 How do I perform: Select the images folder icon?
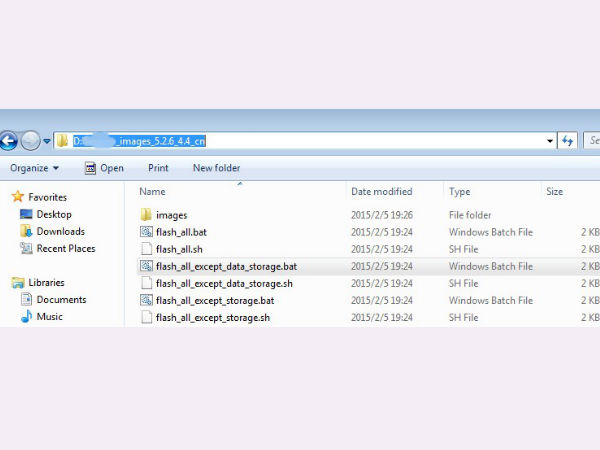(146, 215)
